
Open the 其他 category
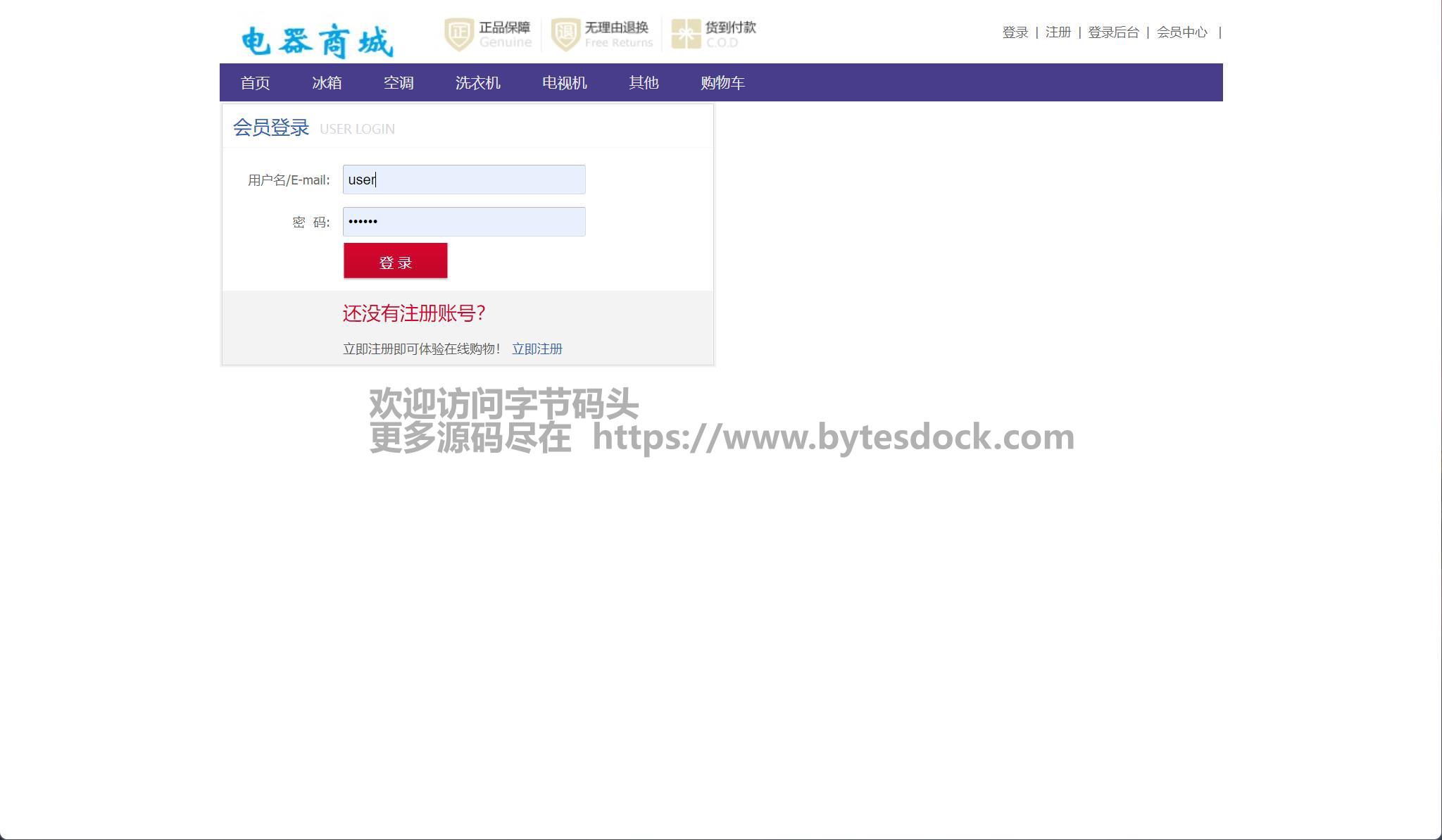pyautogui.click(x=644, y=83)
